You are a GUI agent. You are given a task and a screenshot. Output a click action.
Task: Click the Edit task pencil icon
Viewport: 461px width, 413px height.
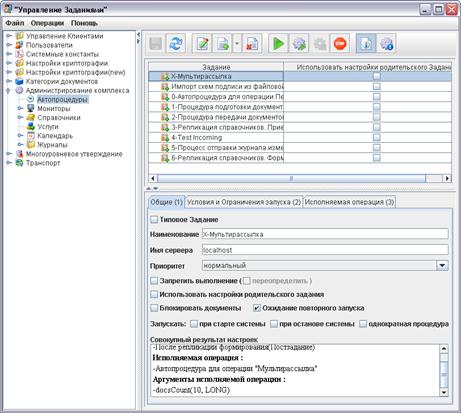tap(202, 44)
